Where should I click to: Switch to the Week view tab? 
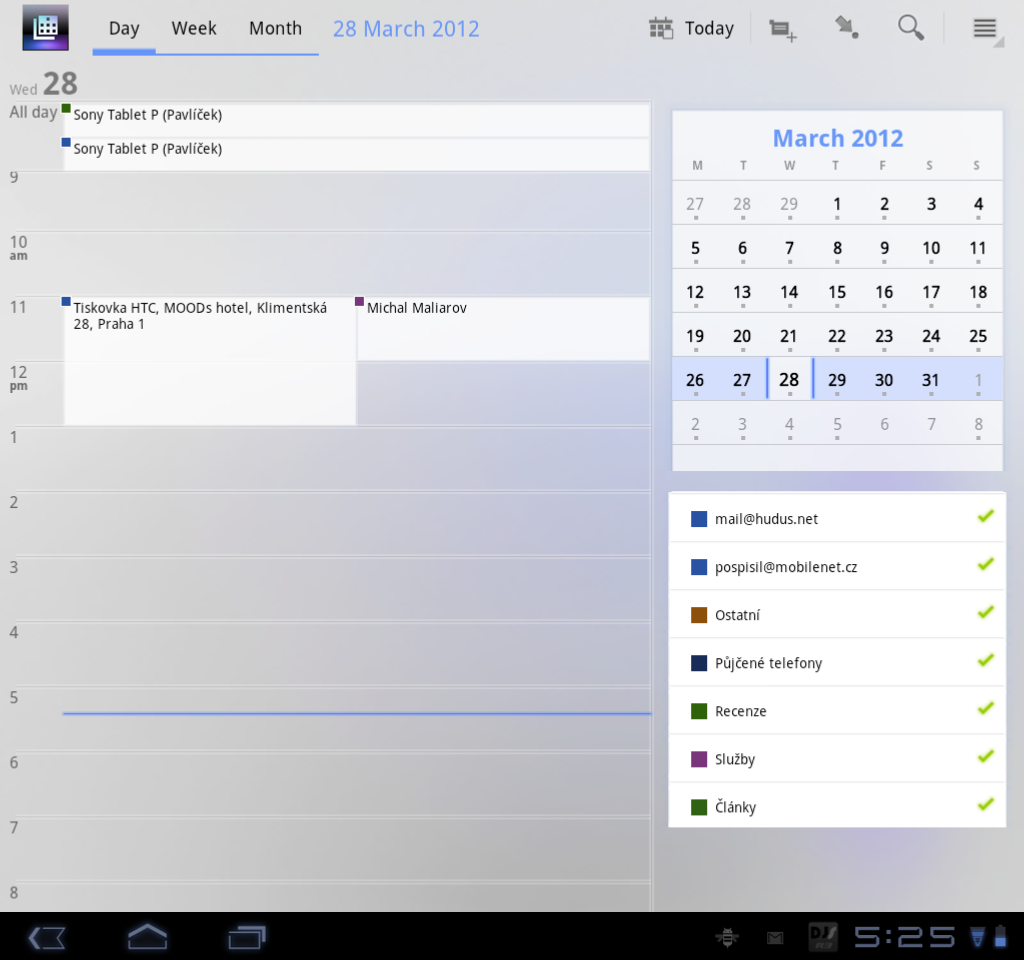coord(193,28)
